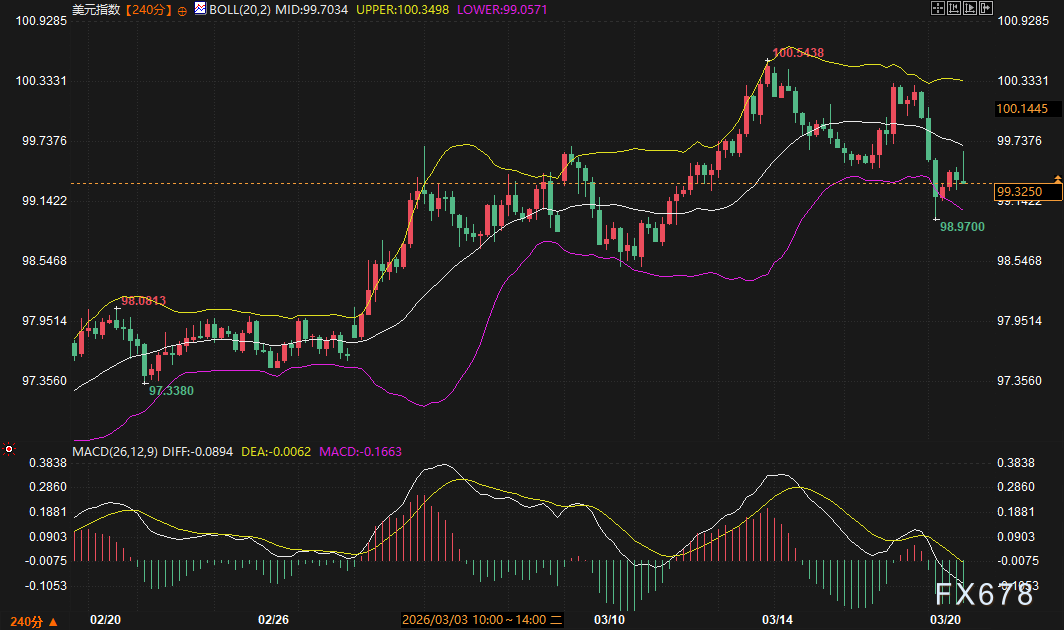Screen dimensions: 1064x630
Task: Click the shift-chart-left axis icon
Action: 954,8
